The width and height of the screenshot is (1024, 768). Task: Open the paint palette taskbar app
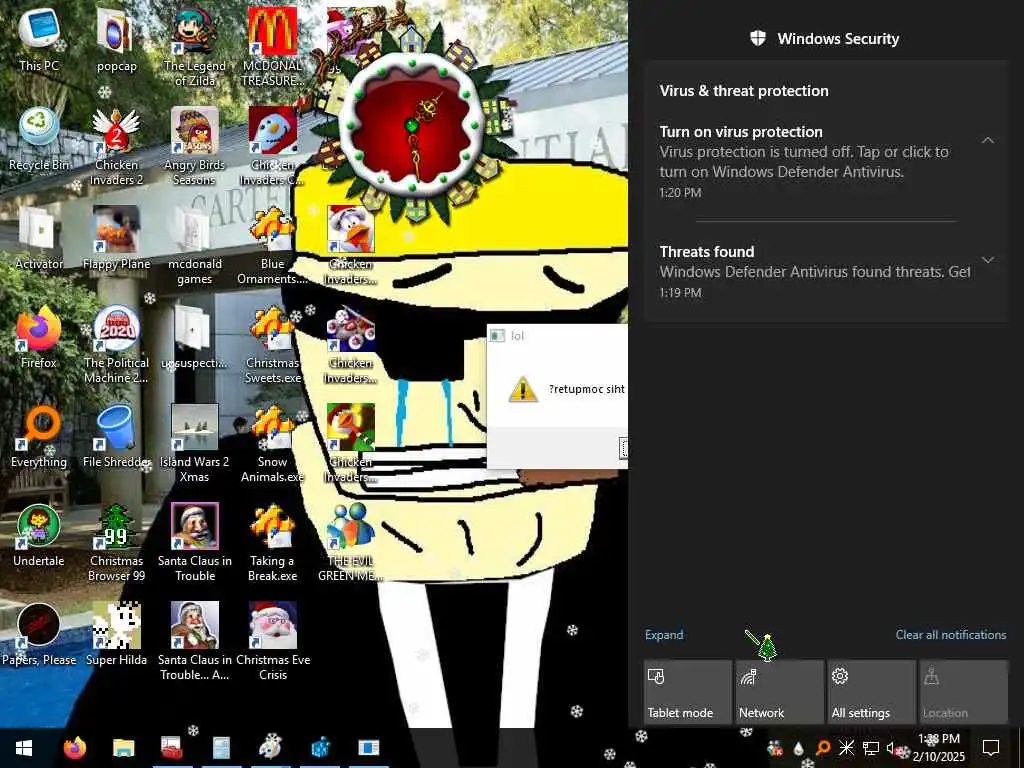tap(270, 748)
